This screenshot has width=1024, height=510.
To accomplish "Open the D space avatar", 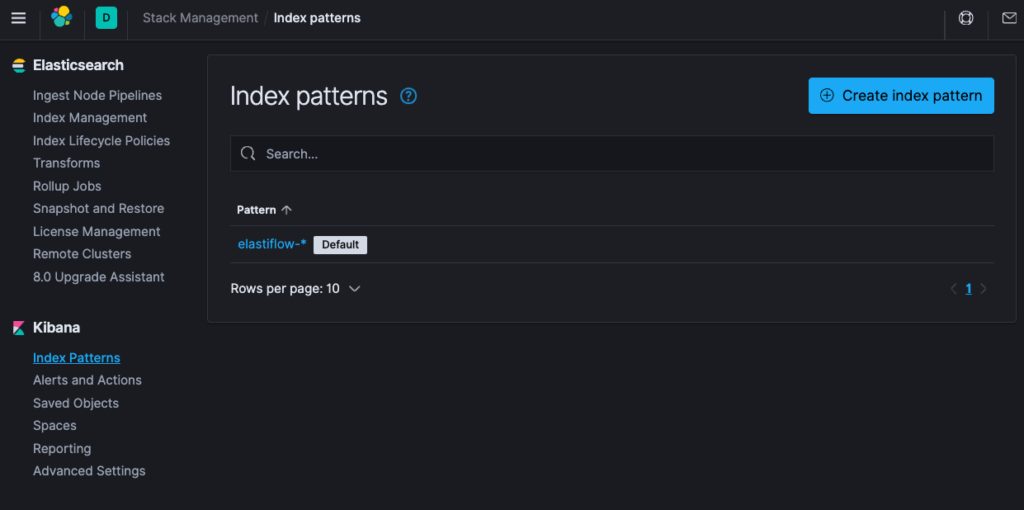I will pos(106,18).
